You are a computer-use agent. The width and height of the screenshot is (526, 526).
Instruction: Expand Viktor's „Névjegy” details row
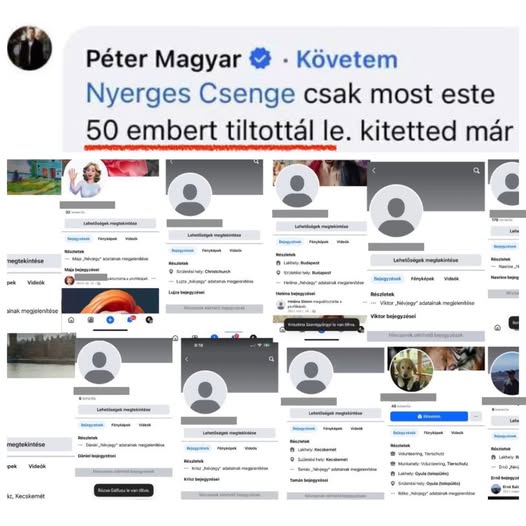(x=423, y=303)
